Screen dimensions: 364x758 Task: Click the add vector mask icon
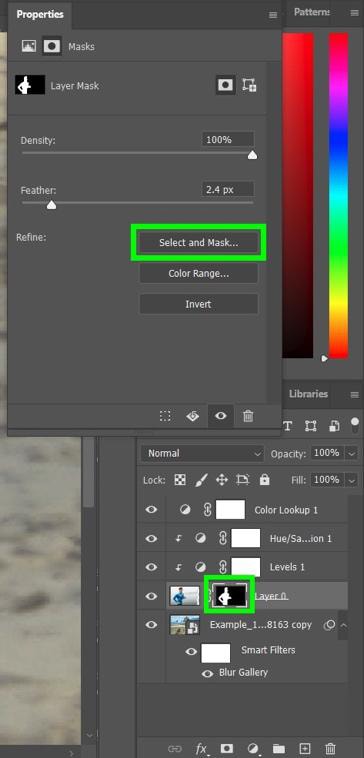249,86
